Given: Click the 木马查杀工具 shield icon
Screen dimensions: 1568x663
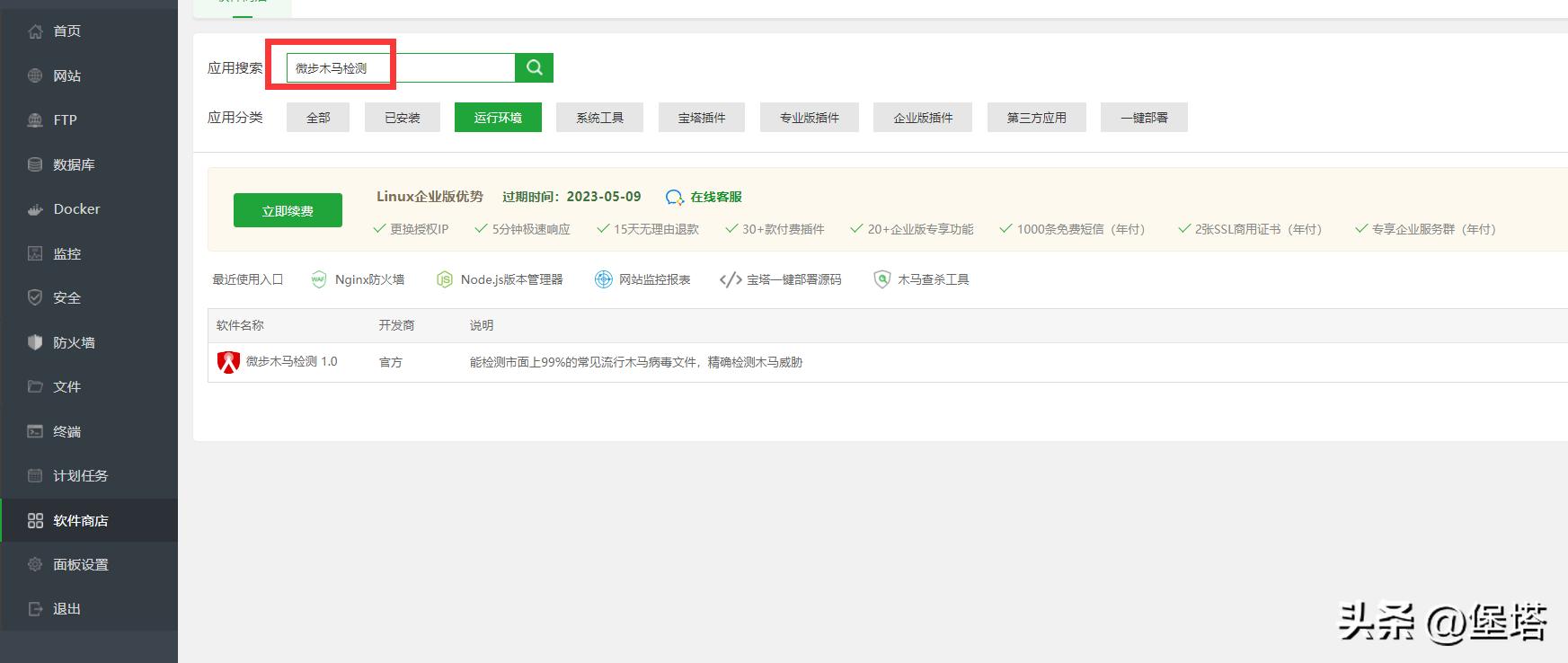Looking at the screenshot, I should pyautogui.click(x=881, y=279).
